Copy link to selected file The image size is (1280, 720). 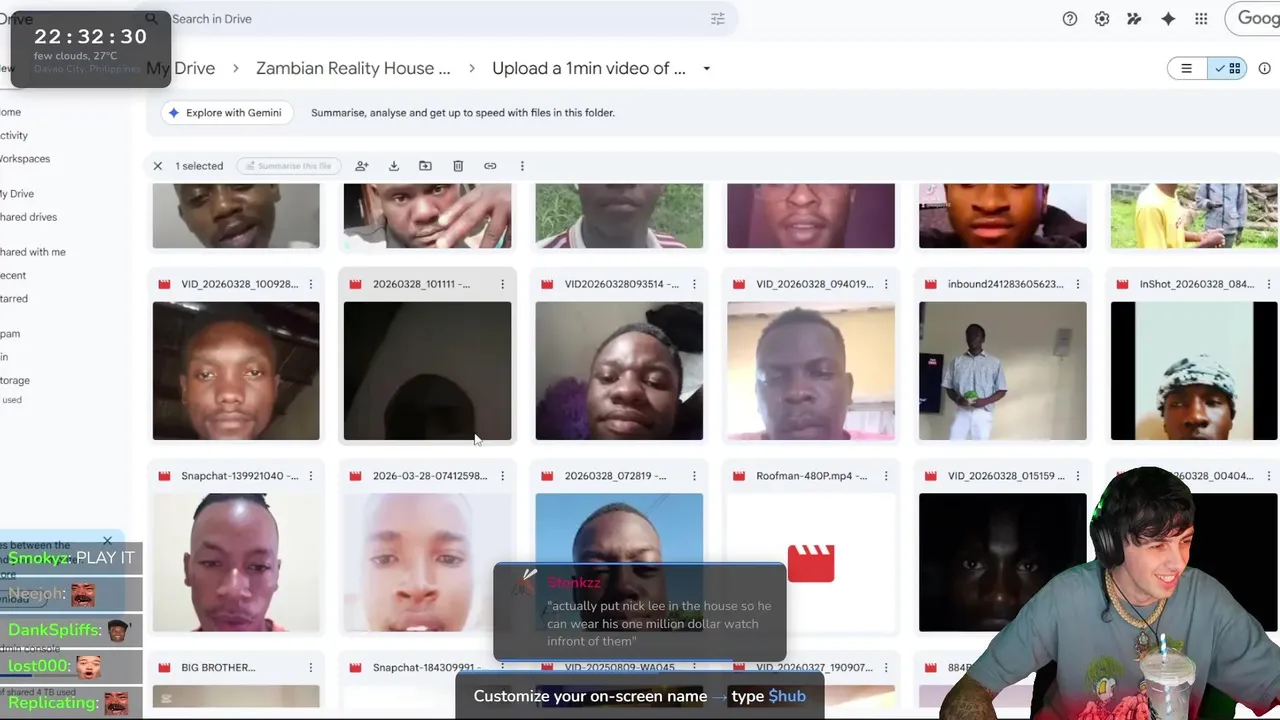(490, 166)
